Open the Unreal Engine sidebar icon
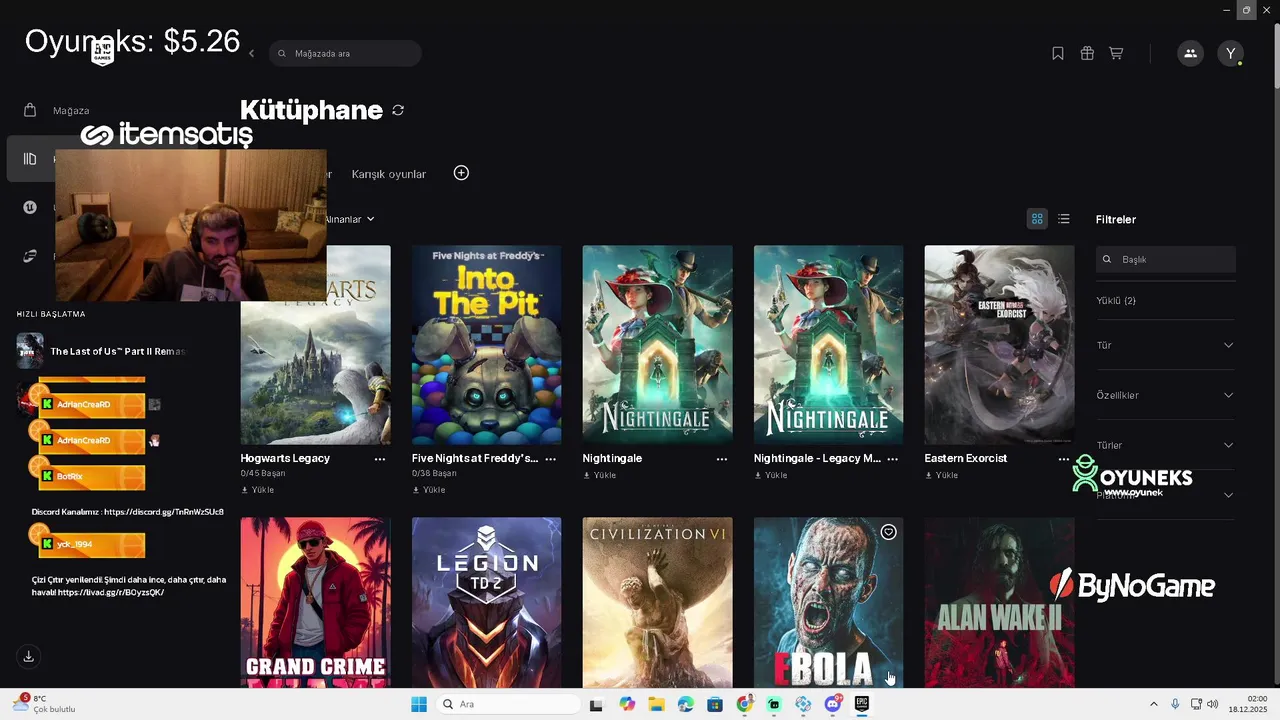This screenshot has height=720, width=1280. pos(30,208)
